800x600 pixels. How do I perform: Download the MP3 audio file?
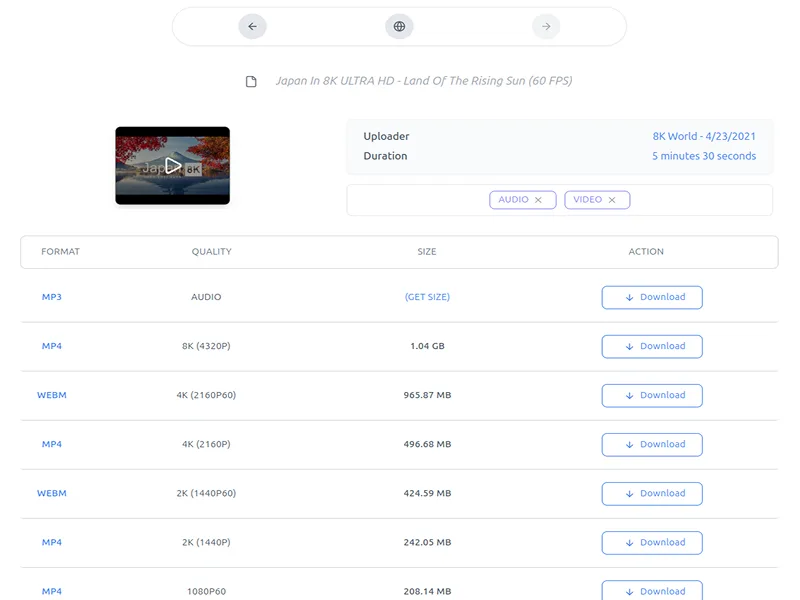652,297
